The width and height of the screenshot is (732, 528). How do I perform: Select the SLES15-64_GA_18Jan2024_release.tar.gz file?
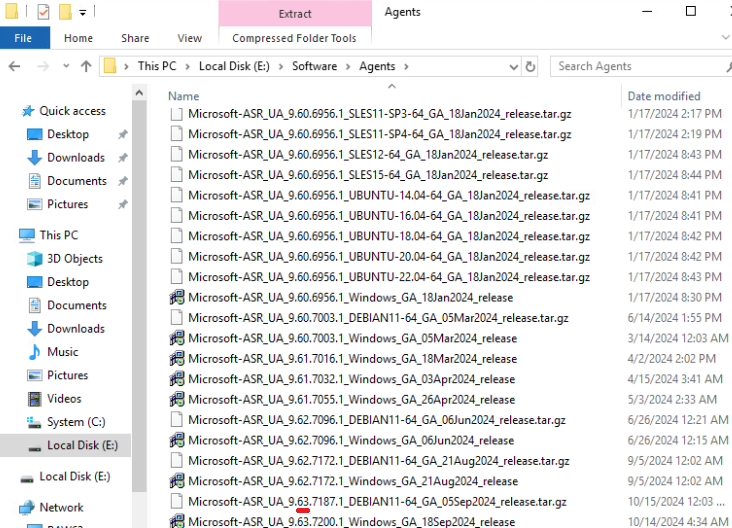(x=368, y=175)
